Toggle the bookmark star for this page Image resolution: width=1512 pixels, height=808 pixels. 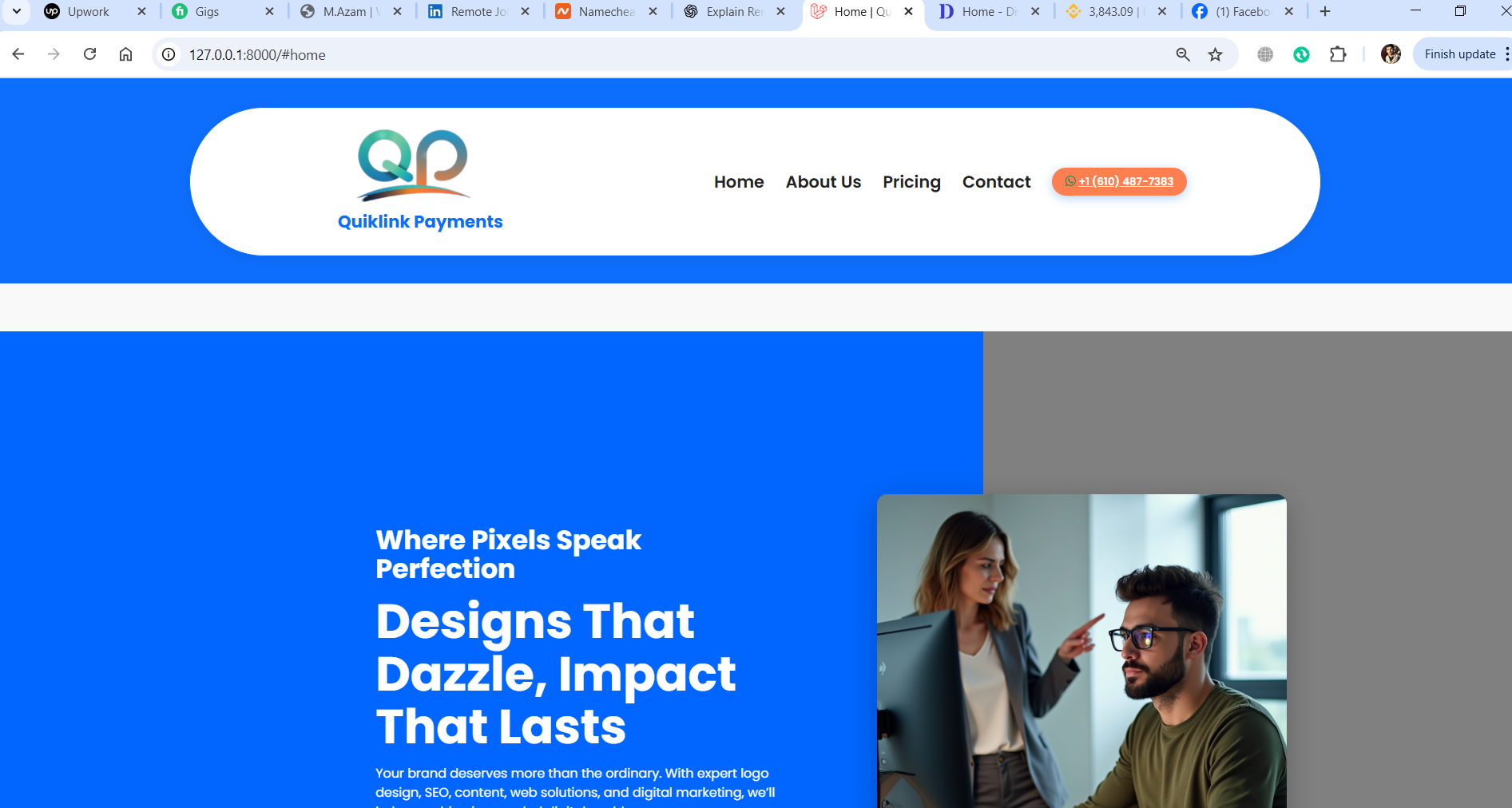[x=1216, y=54]
